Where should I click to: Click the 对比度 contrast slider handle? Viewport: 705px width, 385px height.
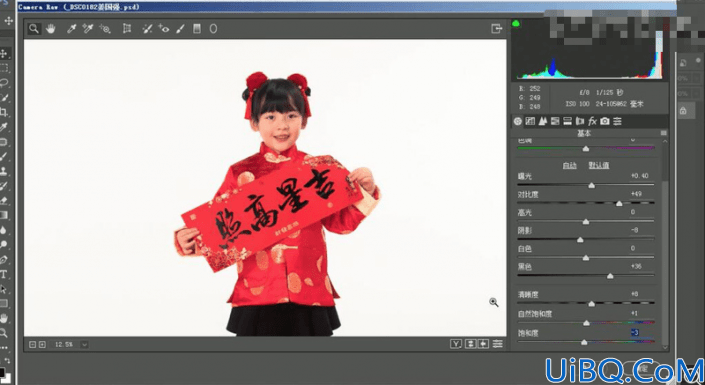(619, 203)
